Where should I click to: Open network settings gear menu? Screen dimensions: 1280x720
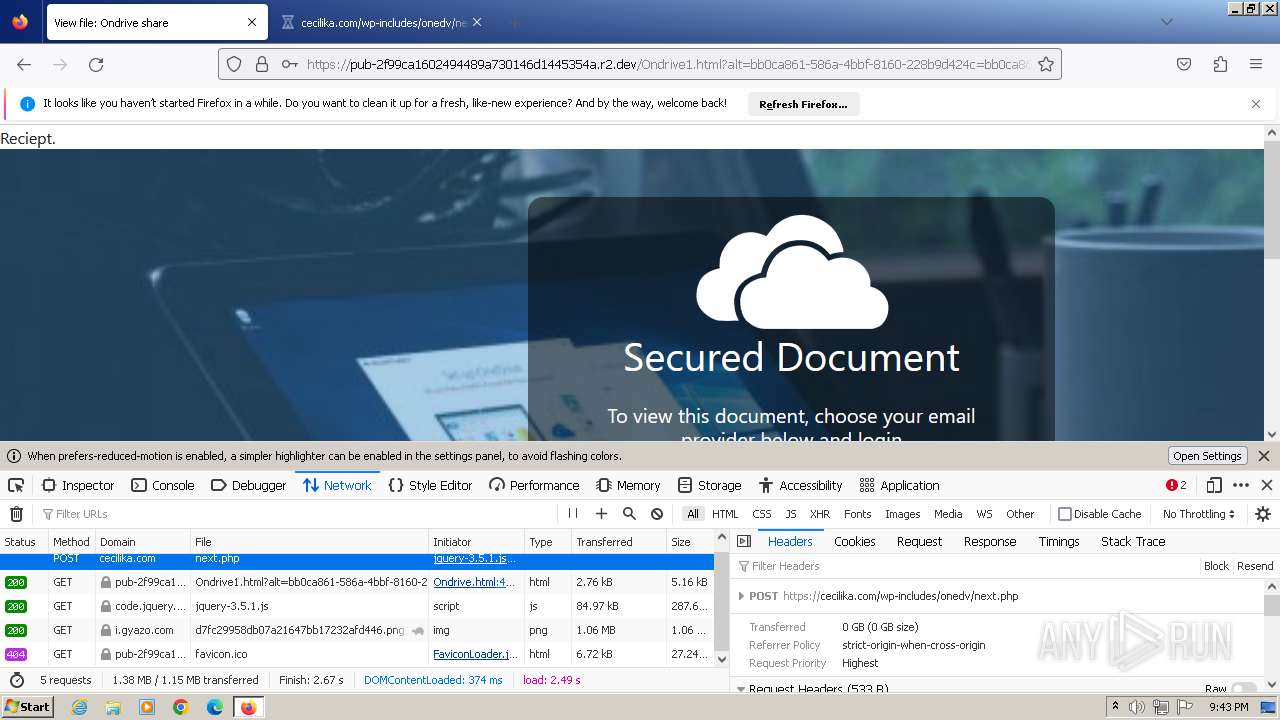coord(1263,514)
